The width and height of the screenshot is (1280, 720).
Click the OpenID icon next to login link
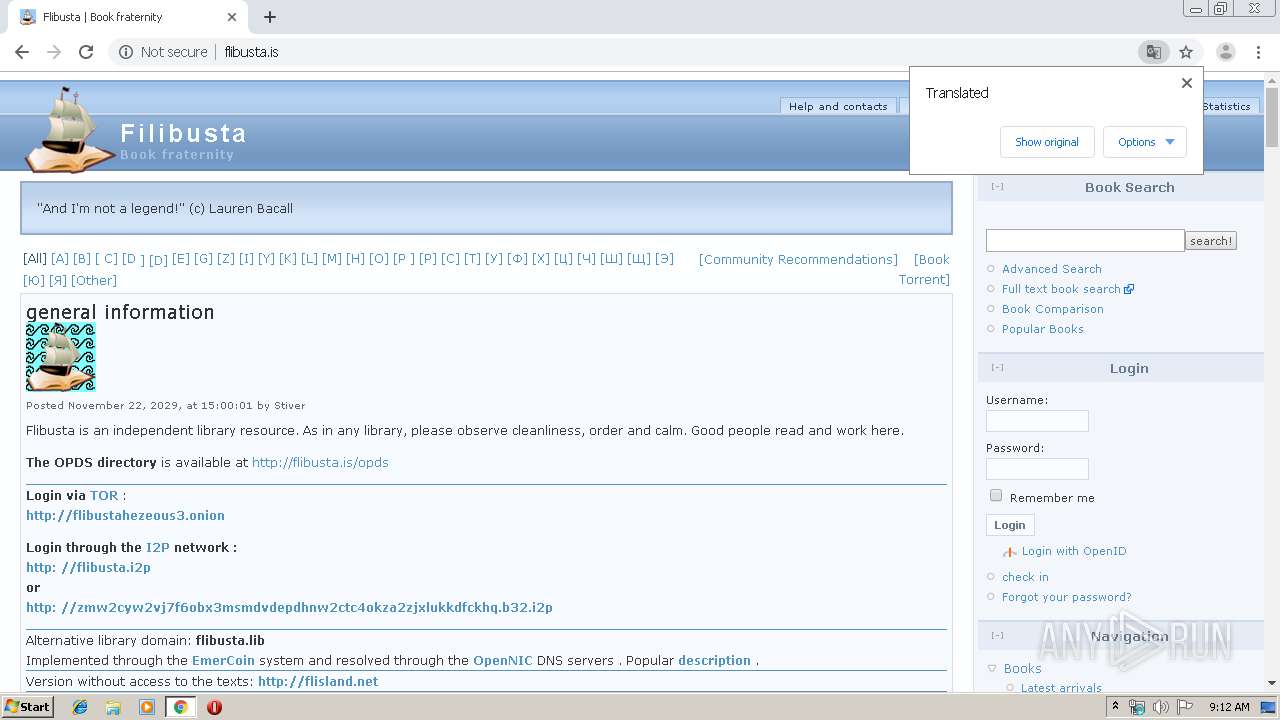pos(1010,552)
